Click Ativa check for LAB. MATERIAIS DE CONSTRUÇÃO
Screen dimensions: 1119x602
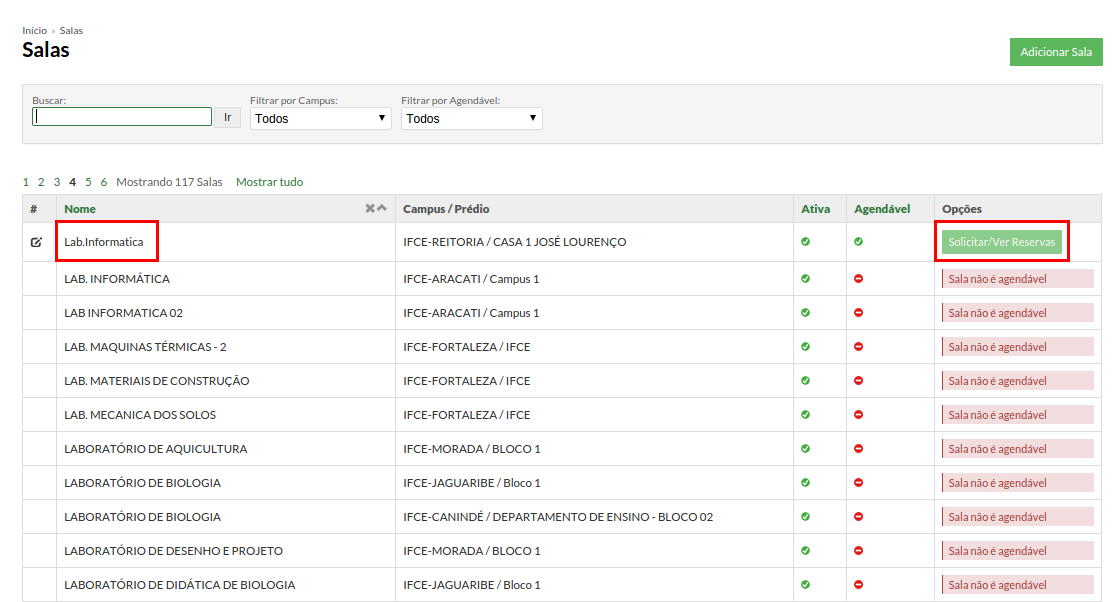pos(806,381)
